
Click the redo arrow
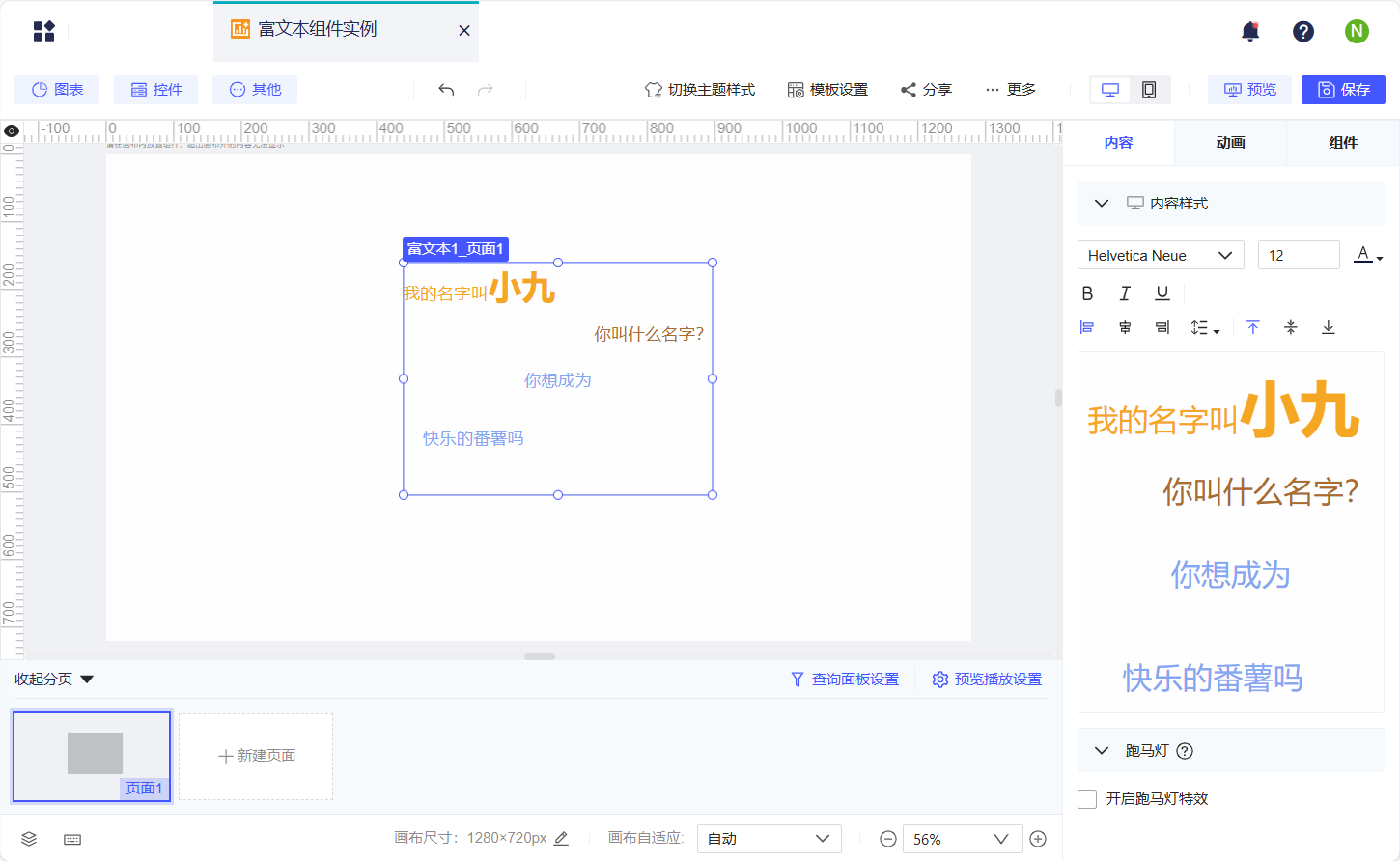point(486,90)
